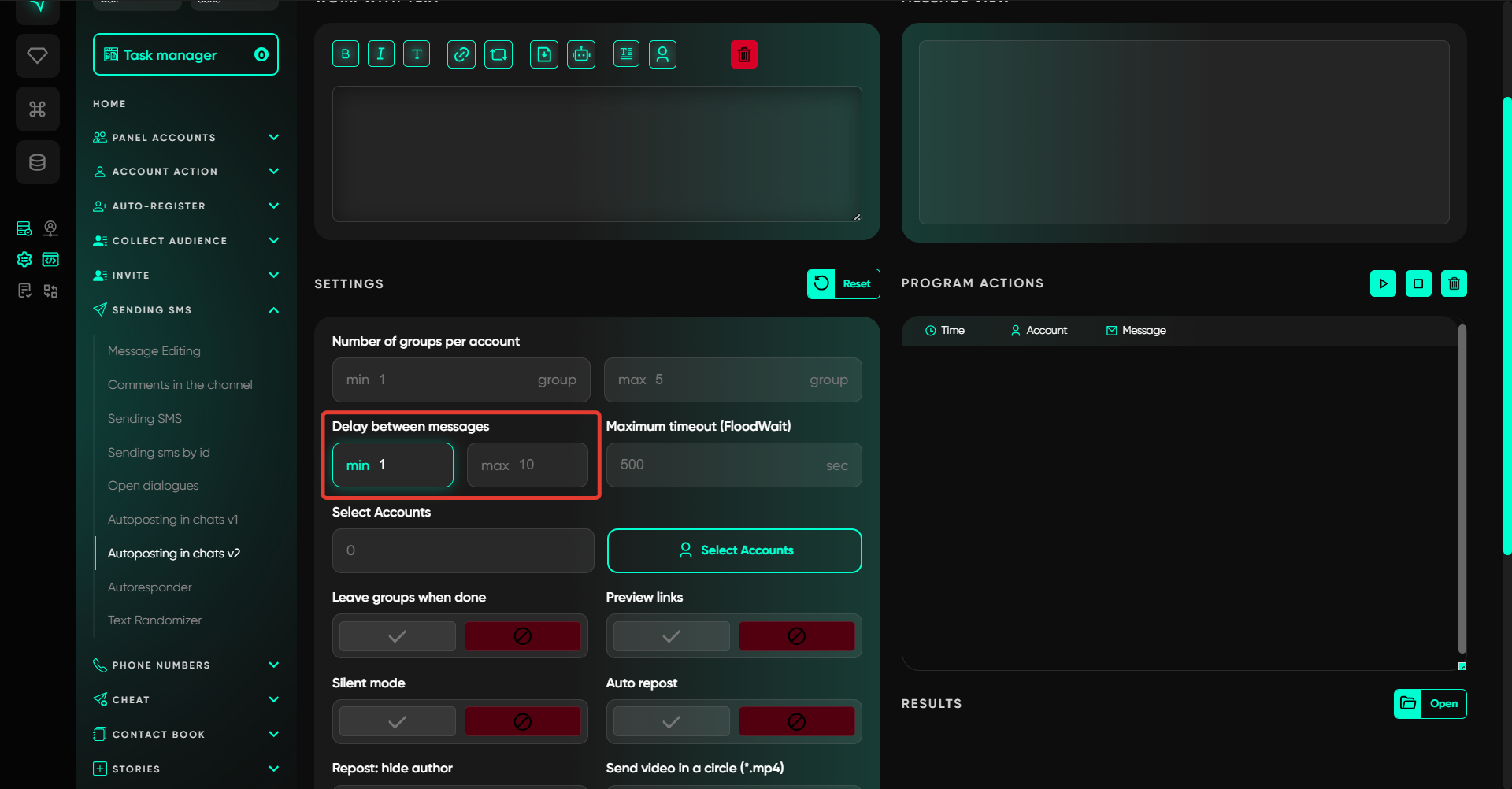Disable Preview links with red option
This screenshot has width=1512, height=789.
[796, 636]
